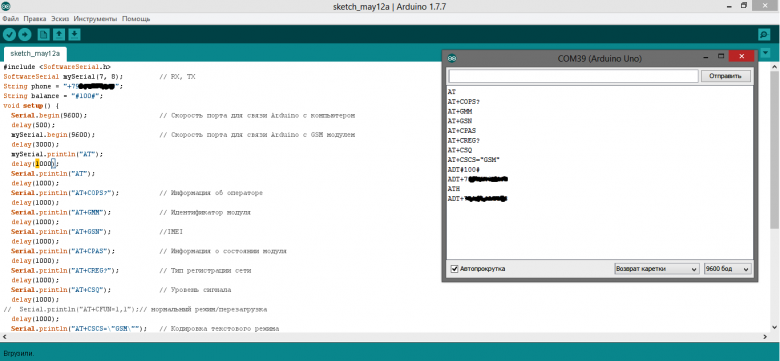Viewport: 780px width, 361px height.
Task: Click ATH in serial monitor output
Action: coord(454,189)
